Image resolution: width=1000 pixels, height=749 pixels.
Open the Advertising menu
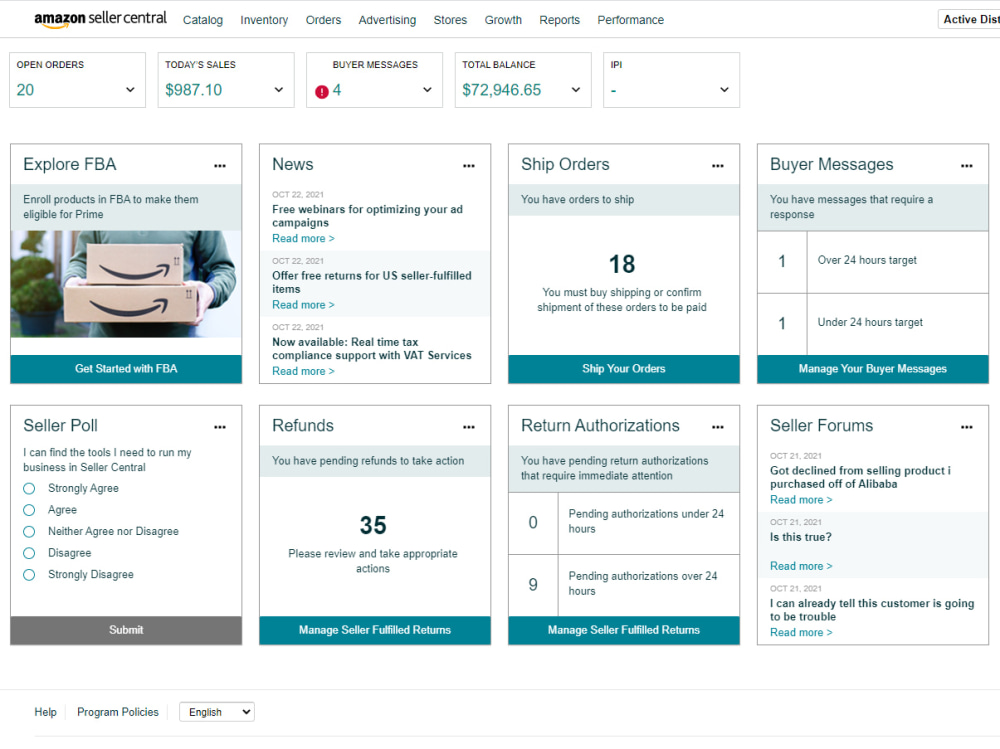387,20
